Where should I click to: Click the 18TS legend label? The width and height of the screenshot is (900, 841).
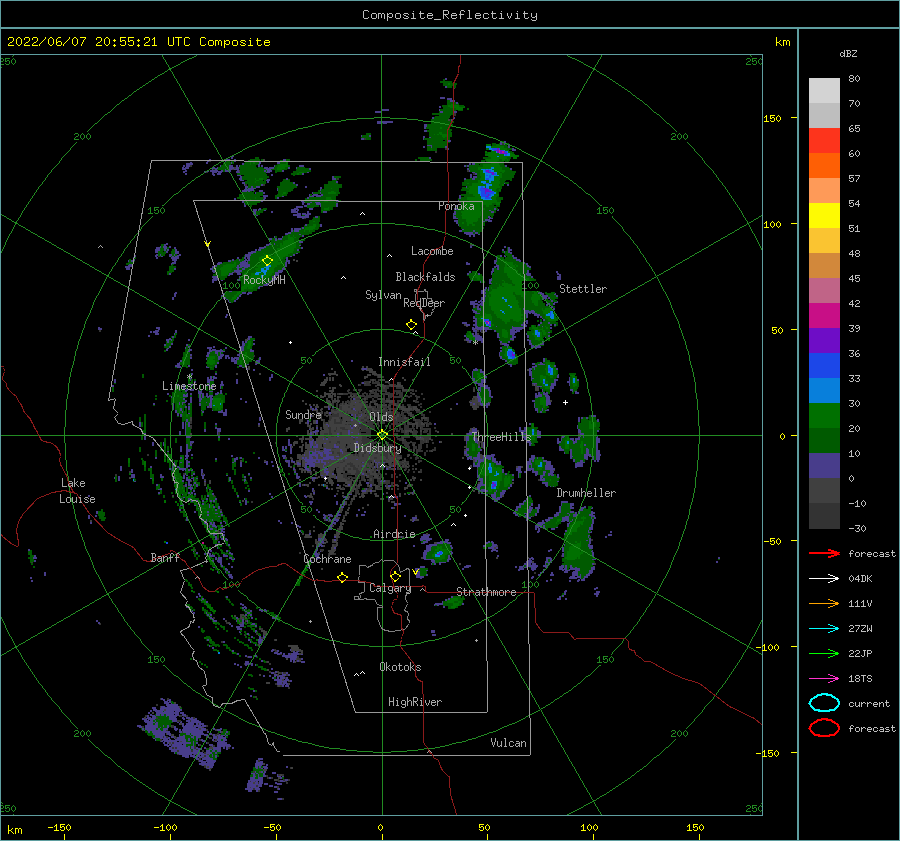click(x=860, y=679)
